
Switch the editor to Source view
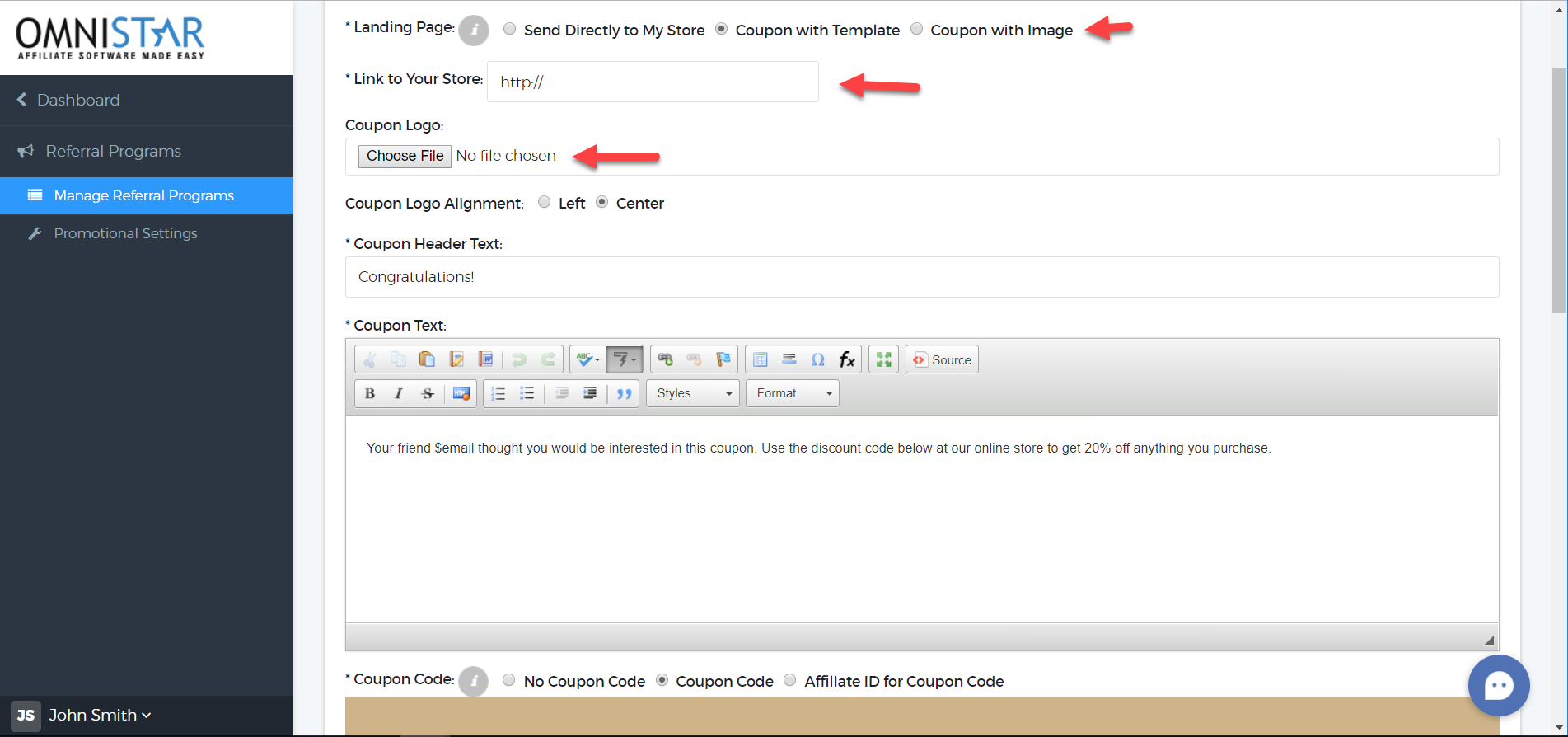[942, 359]
